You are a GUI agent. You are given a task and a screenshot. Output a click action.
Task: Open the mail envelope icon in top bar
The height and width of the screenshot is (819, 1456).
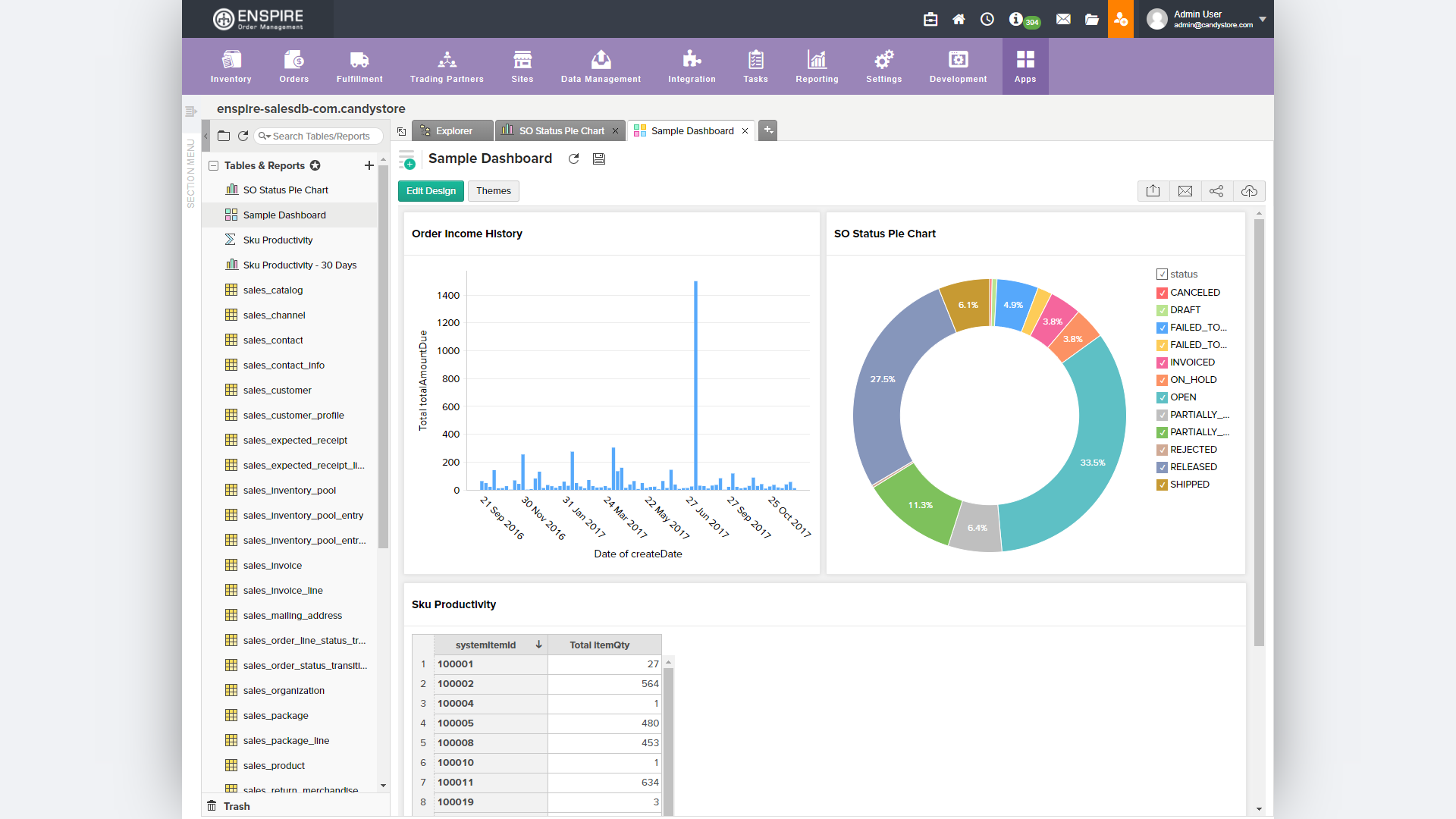tap(1063, 19)
